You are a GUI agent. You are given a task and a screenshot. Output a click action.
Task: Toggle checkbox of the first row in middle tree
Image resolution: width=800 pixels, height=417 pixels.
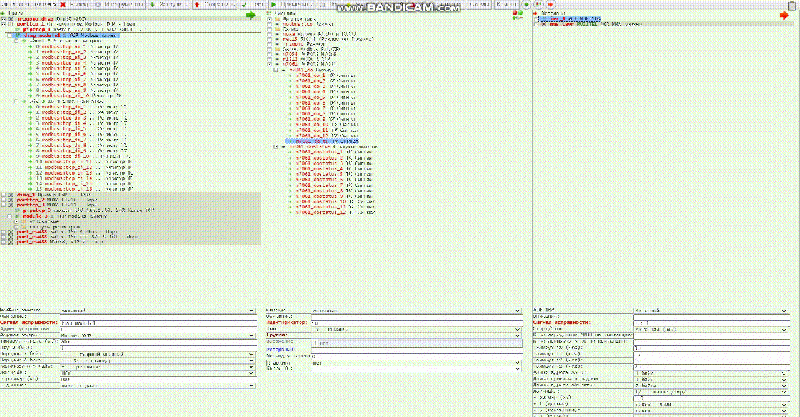coord(269,18)
